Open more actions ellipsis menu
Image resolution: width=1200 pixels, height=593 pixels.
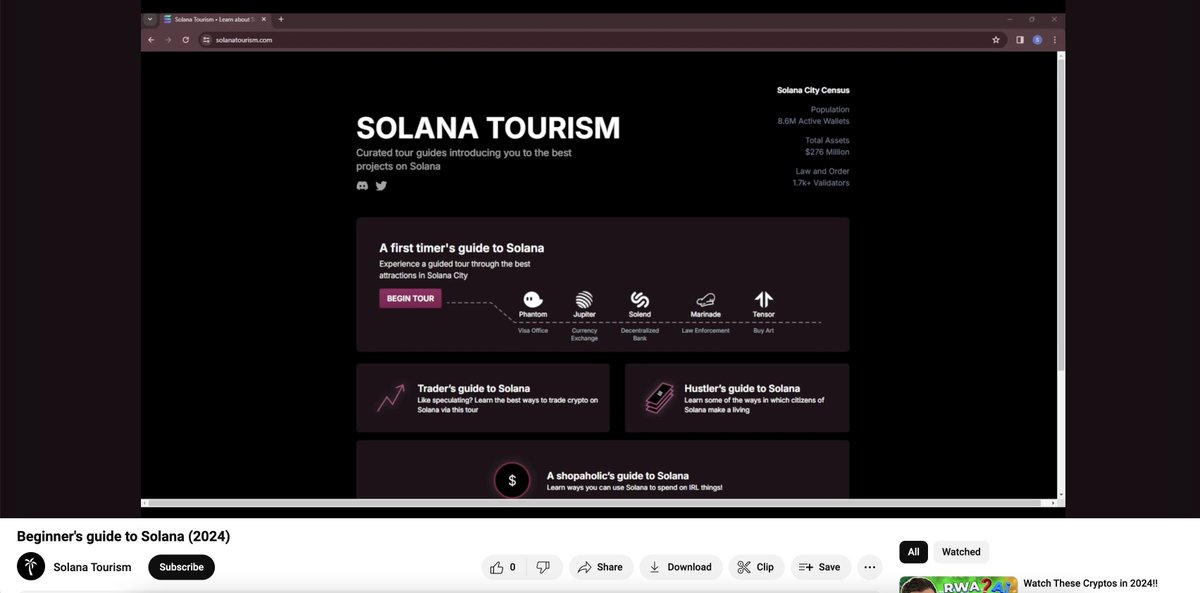870,567
